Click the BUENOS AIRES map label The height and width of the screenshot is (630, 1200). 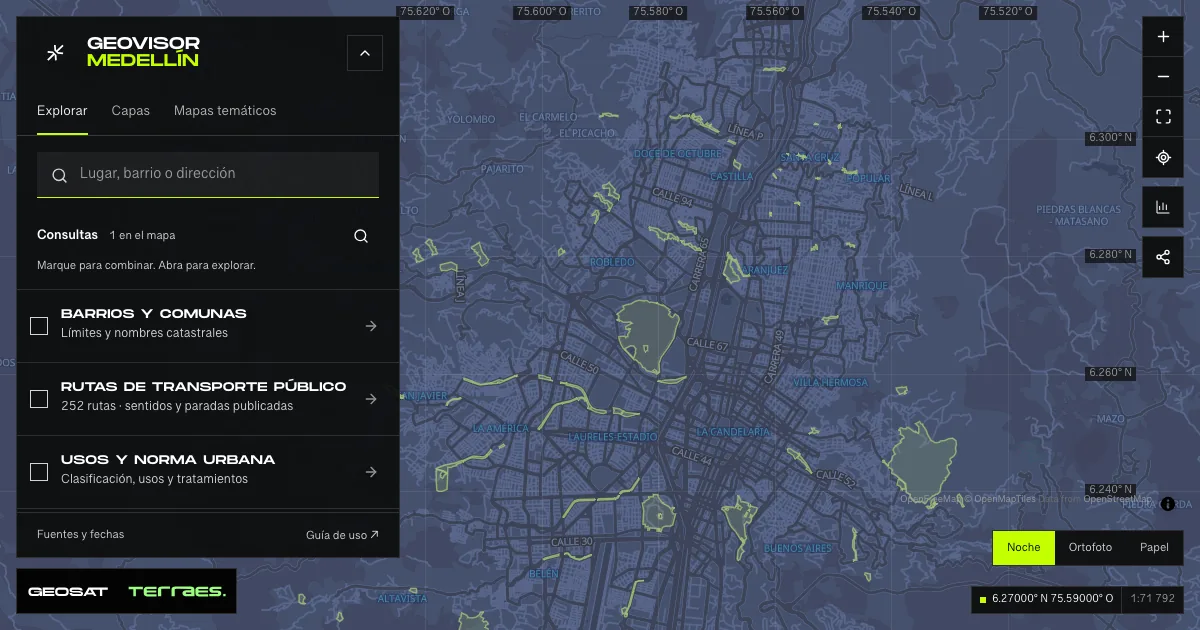[798, 549]
